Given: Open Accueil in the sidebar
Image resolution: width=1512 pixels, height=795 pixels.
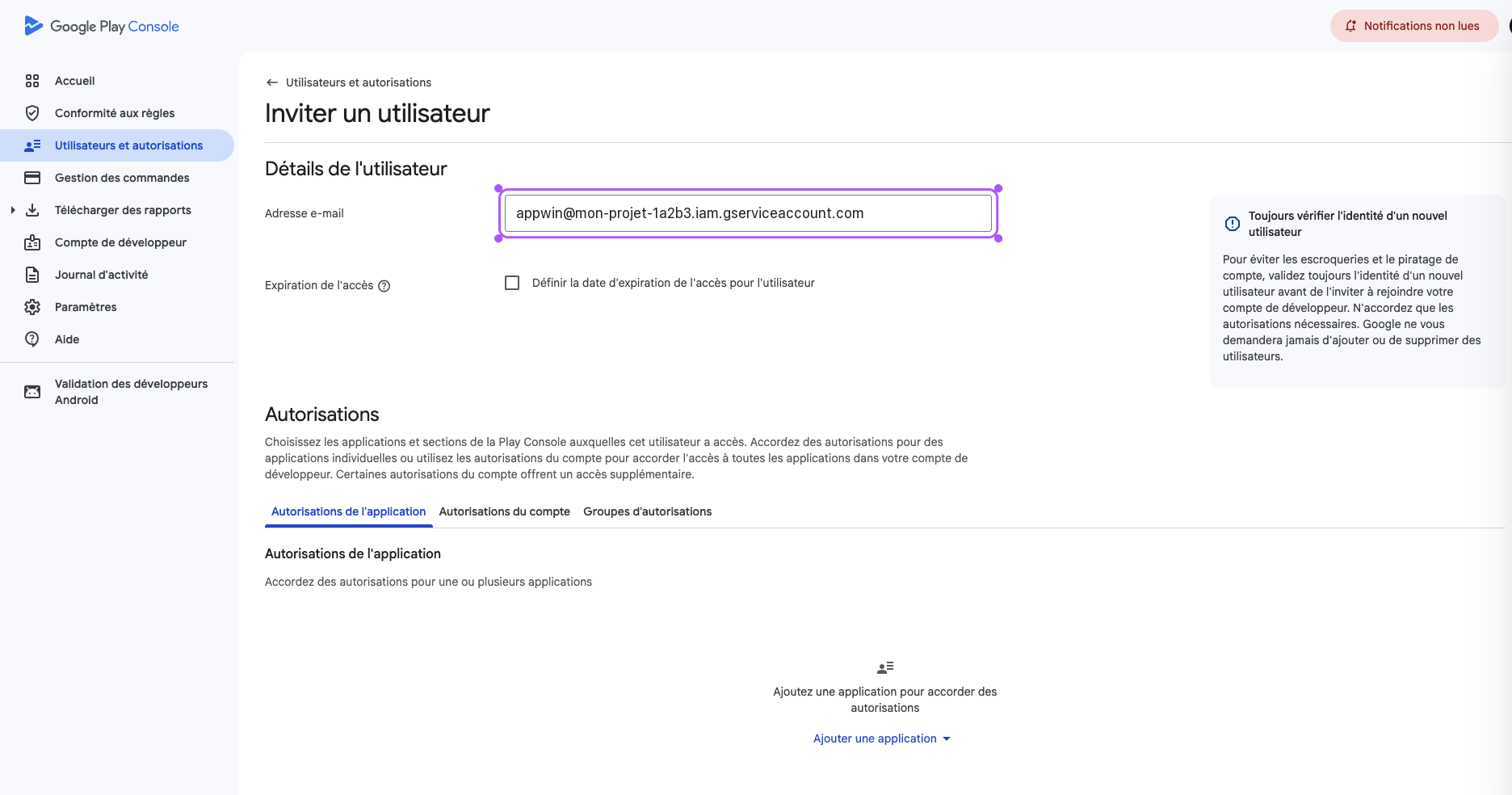Looking at the screenshot, I should (x=117, y=81).
